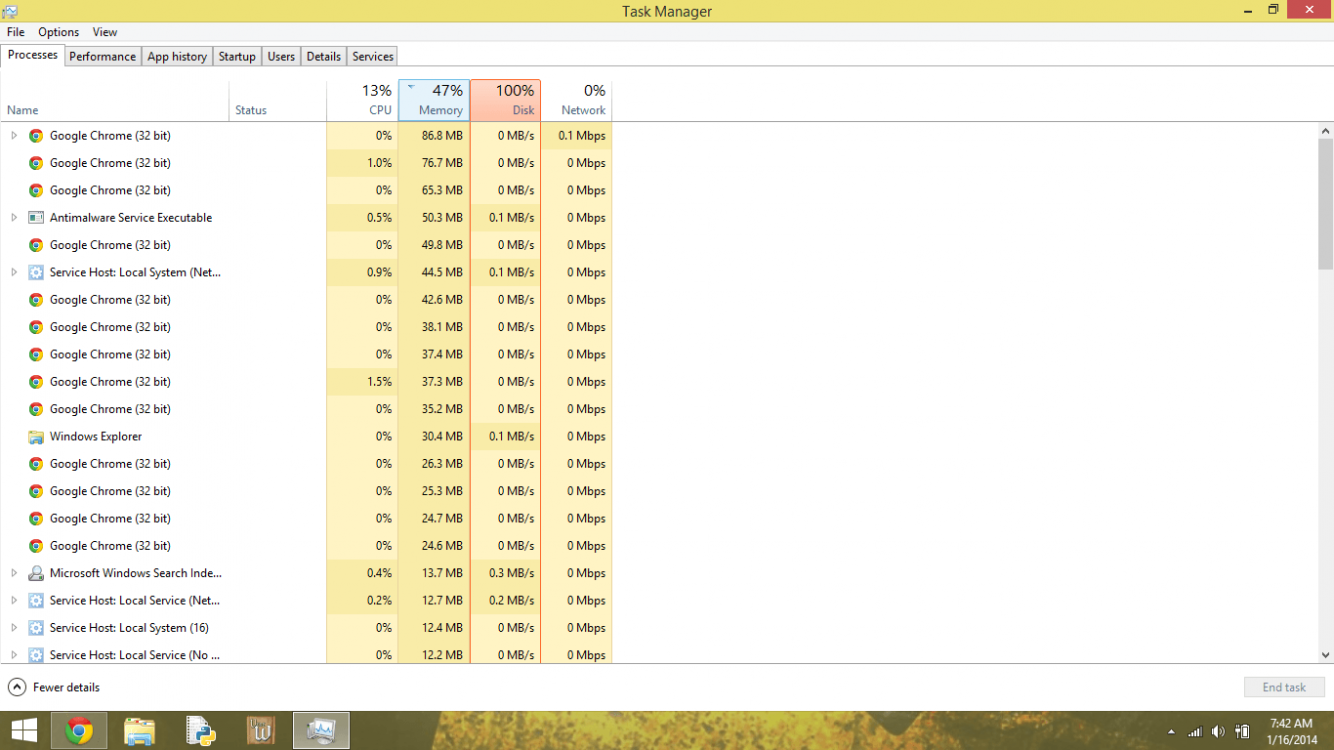Sort by the CPU column header
The width and height of the screenshot is (1334, 750).
click(362, 100)
